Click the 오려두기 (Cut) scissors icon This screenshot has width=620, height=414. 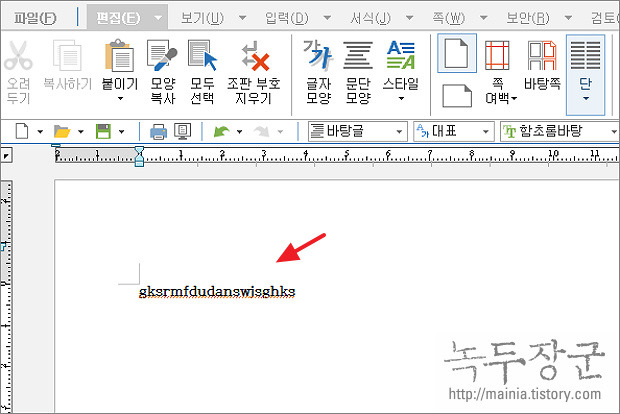18,56
